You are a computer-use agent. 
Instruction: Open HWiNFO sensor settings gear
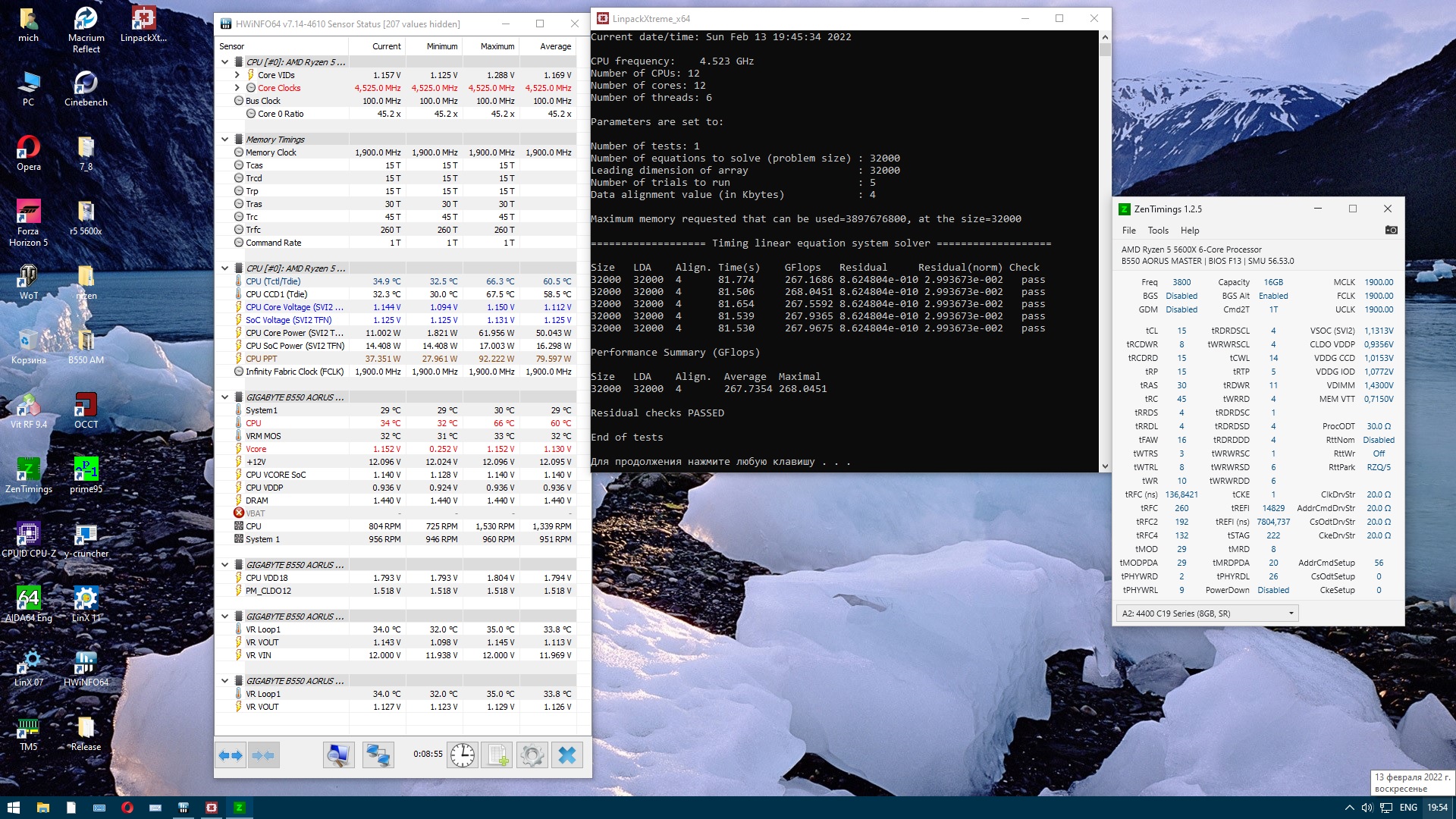(x=532, y=755)
